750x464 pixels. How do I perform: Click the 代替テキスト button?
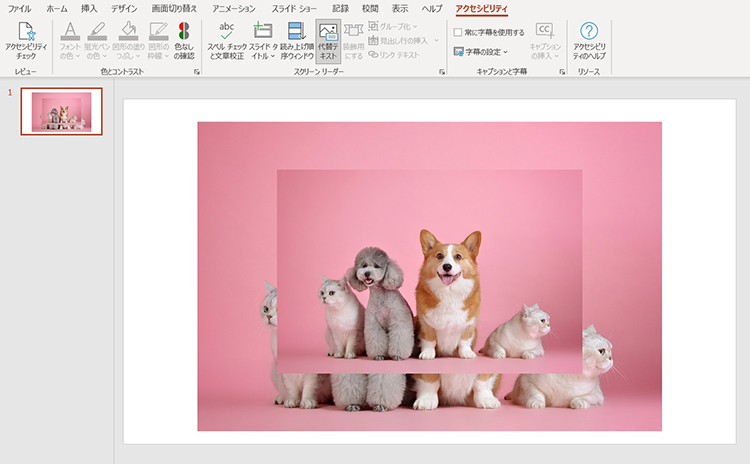click(x=327, y=40)
